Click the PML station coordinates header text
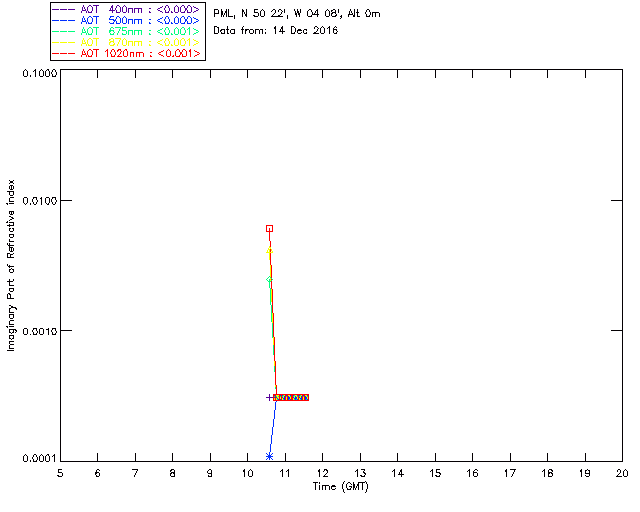640x512 pixels. click(297, 14)
